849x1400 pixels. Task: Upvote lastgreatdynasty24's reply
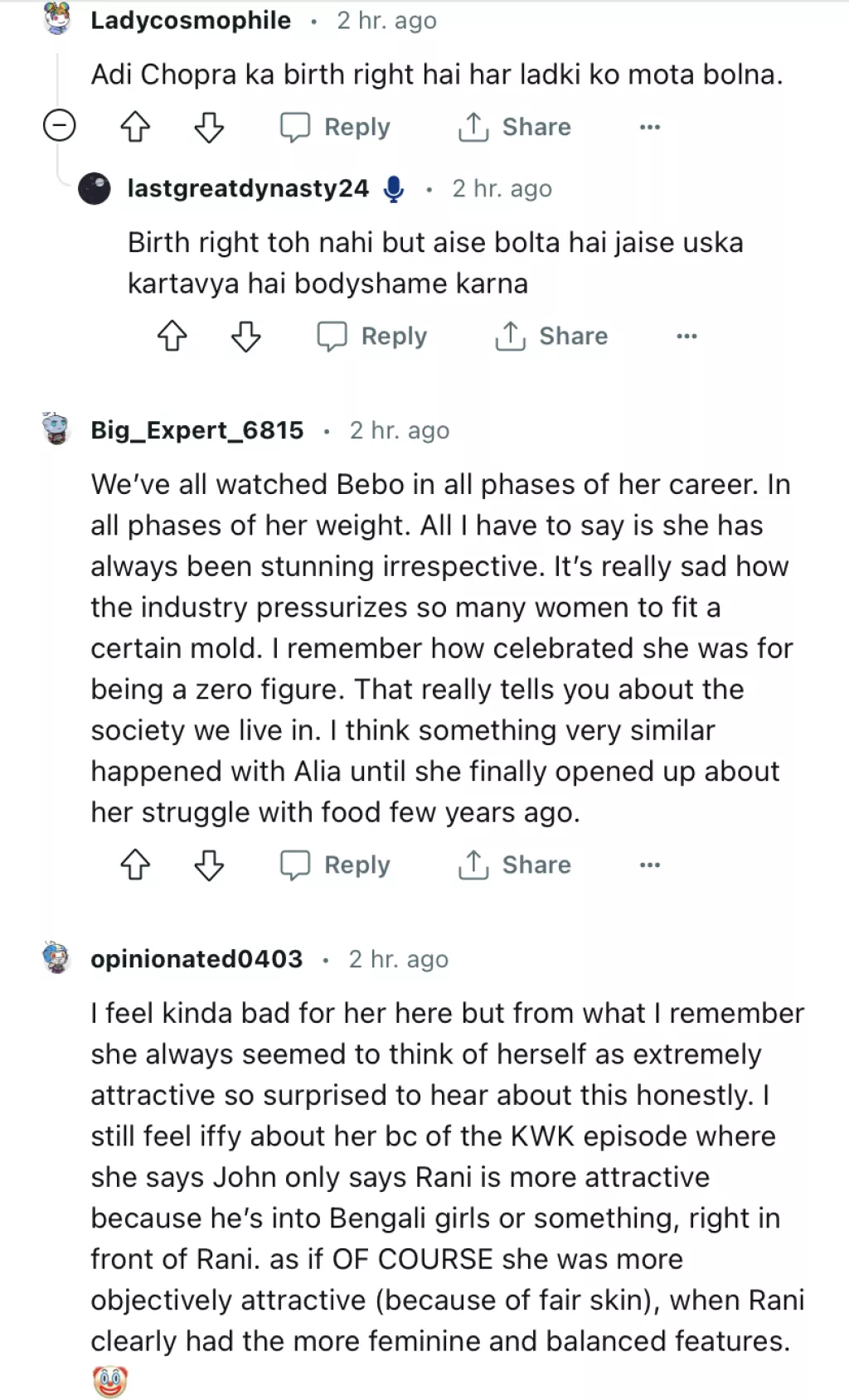(x=172, y=337)
